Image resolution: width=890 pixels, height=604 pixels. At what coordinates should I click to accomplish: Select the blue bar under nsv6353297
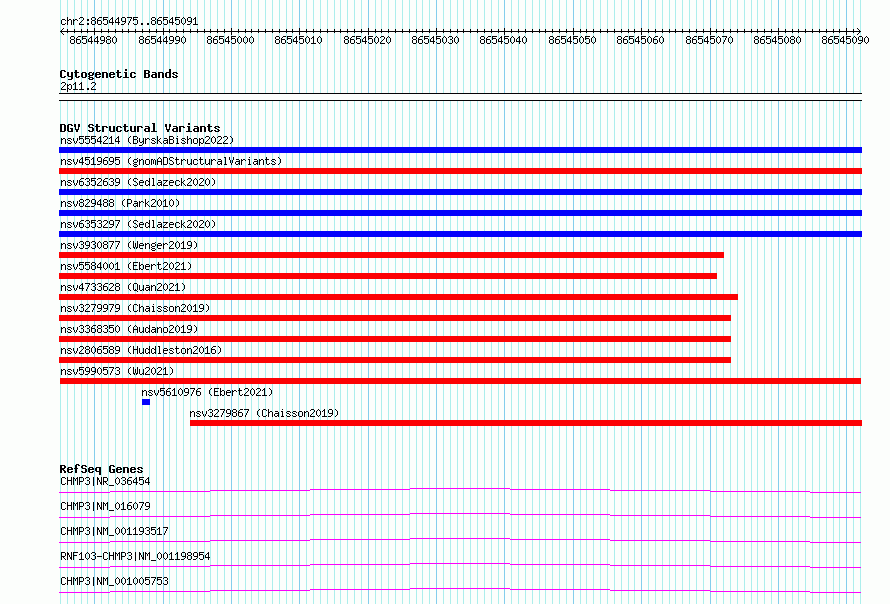[460, 234]
